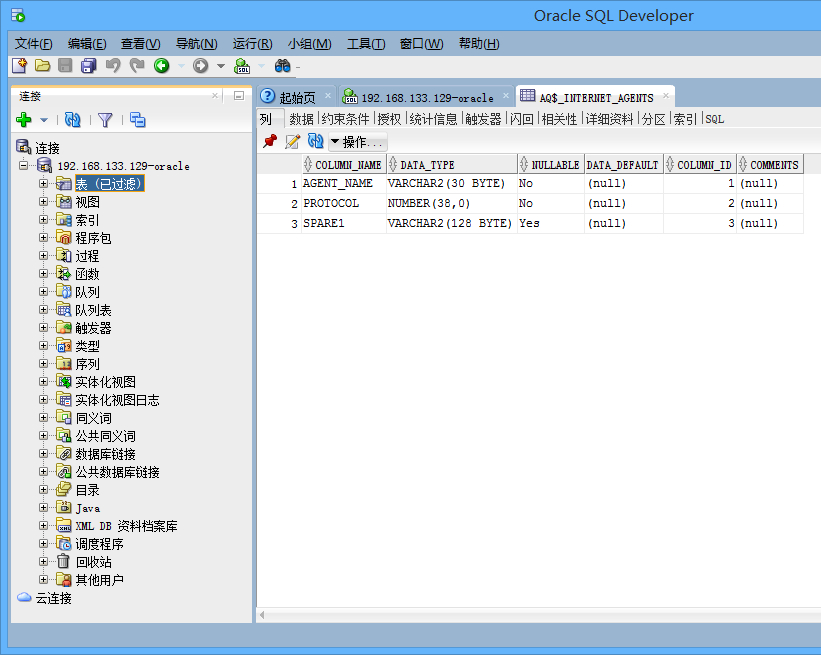Expand the 视图 node
Image resolution: width=821 pixels, height=655 pixels.
43,202
